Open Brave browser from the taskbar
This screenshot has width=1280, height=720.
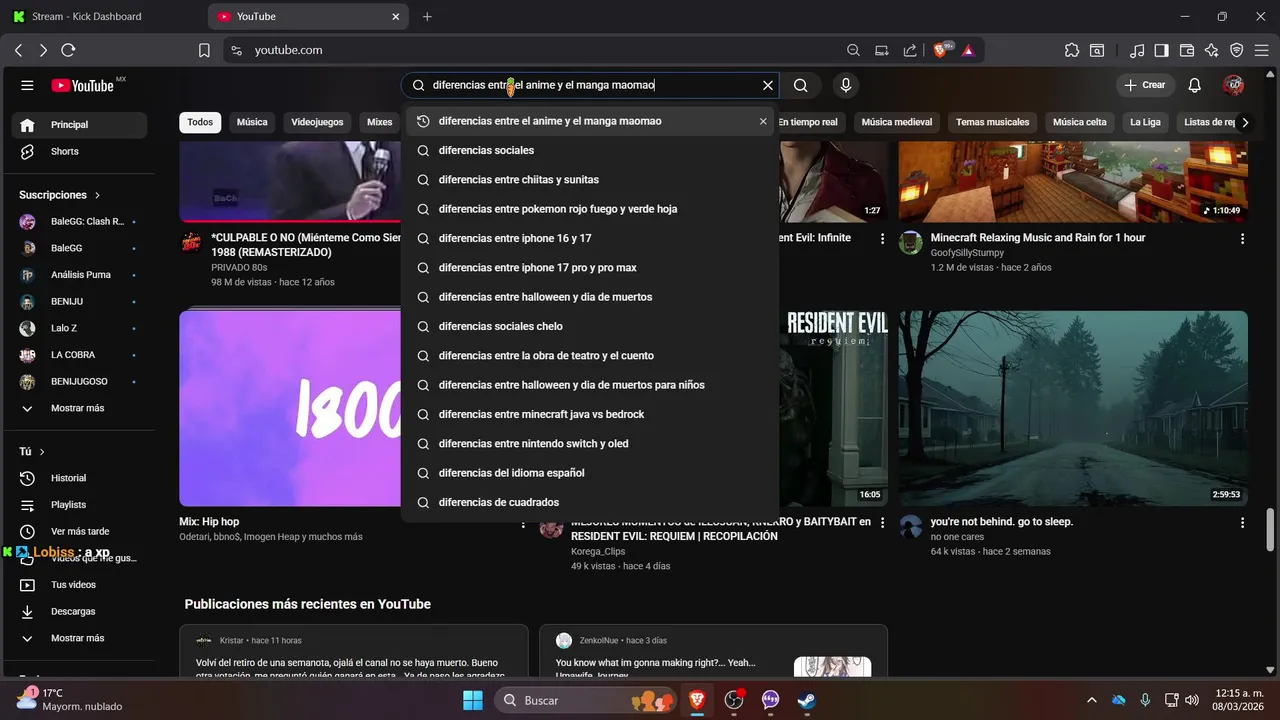(697, 700)
